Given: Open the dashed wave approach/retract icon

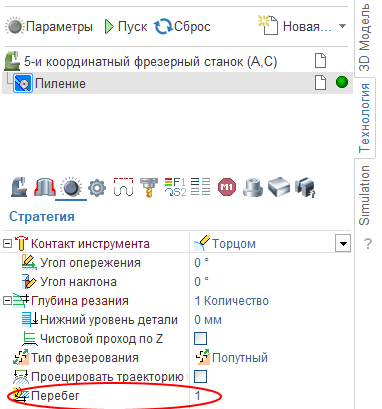Looking at the screenshot, I should click(123, 187).
